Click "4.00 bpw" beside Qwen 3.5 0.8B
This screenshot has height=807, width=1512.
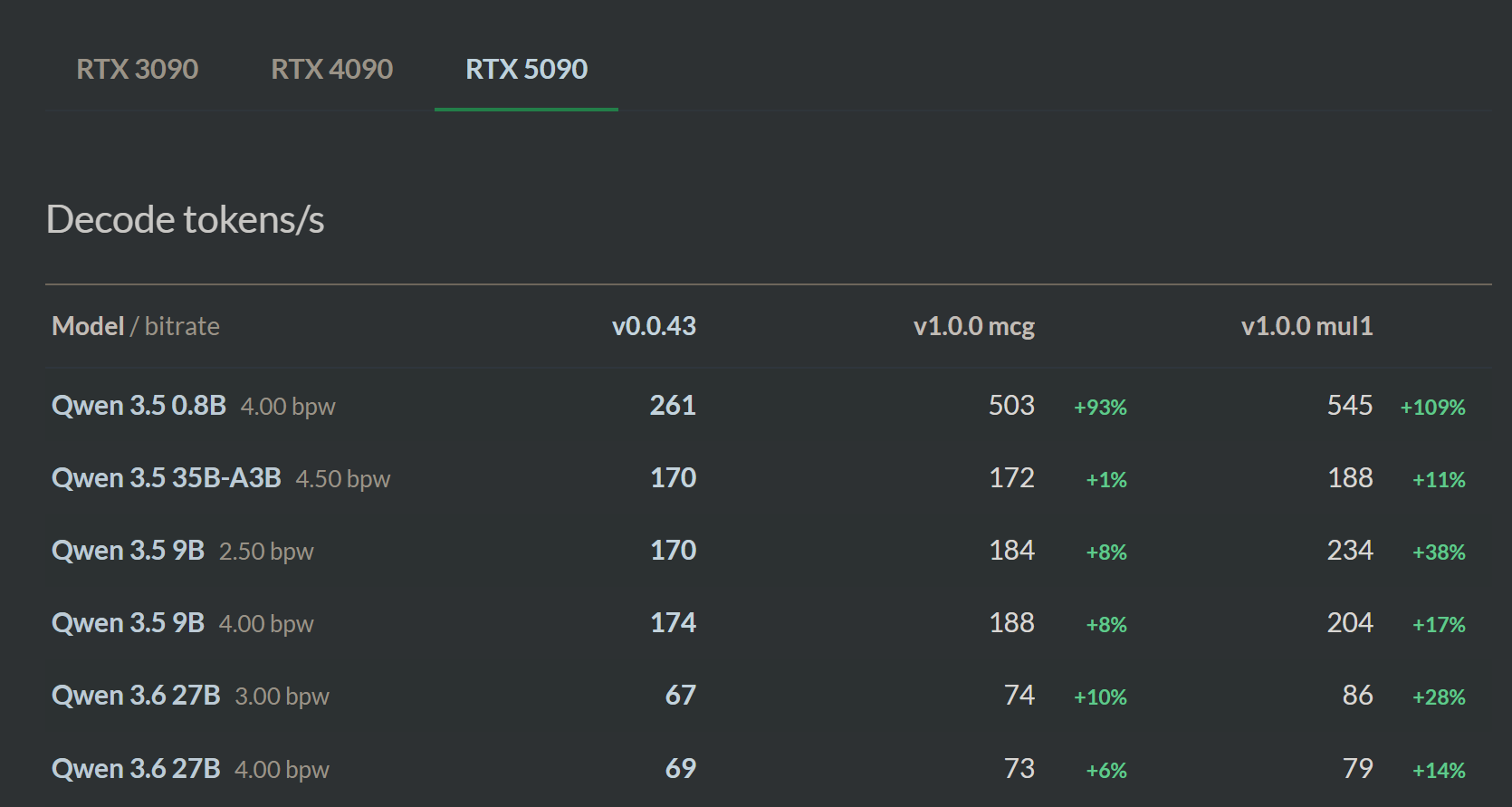coord(288,407)
